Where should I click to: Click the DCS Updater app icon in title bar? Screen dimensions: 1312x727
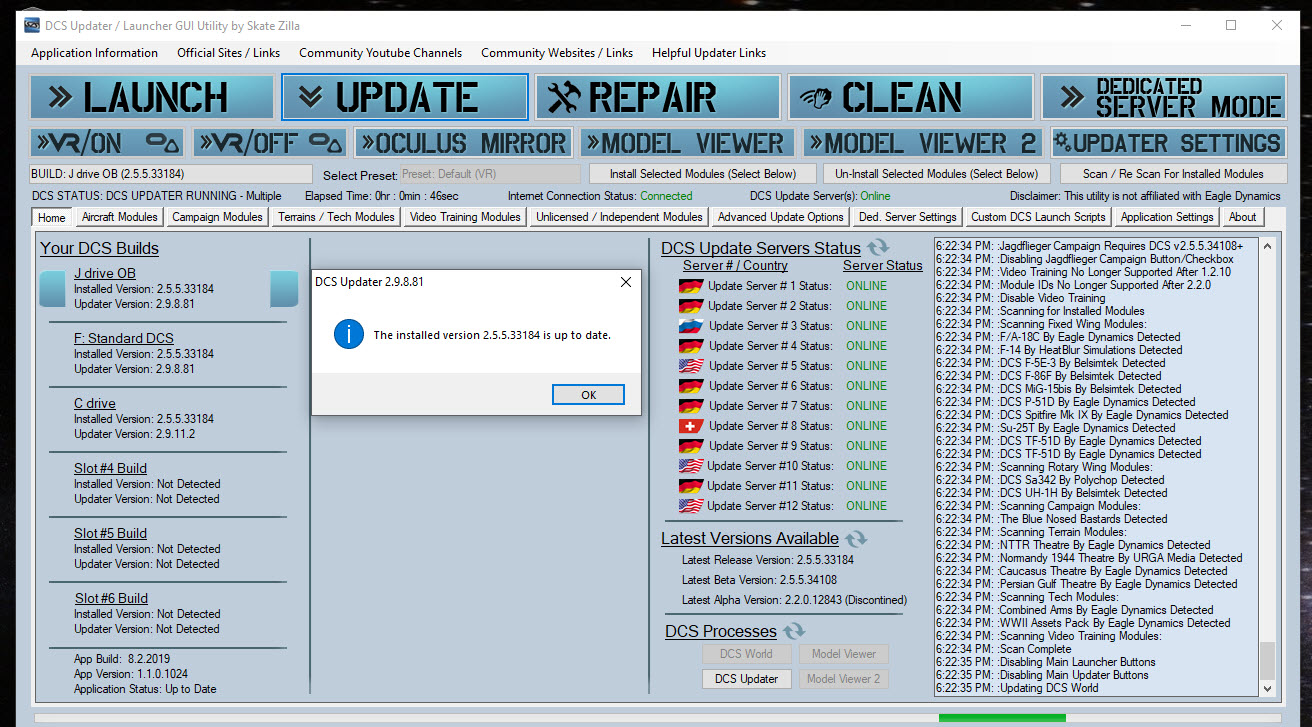point(33,25)
